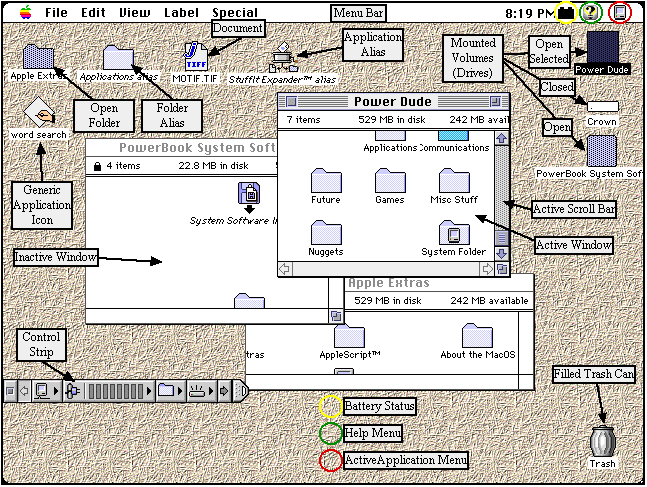Click the '4 items' text in PowerBook window
Screen dimensions: 647x487
(x=123, y=166)
